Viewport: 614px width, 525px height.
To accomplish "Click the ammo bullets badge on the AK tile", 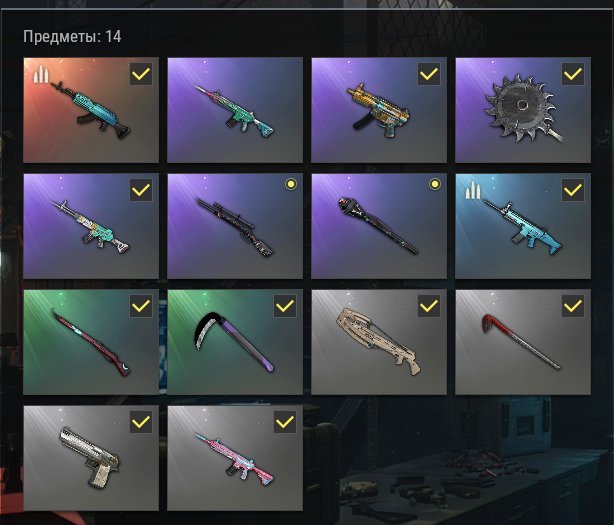I will (41, 74).
